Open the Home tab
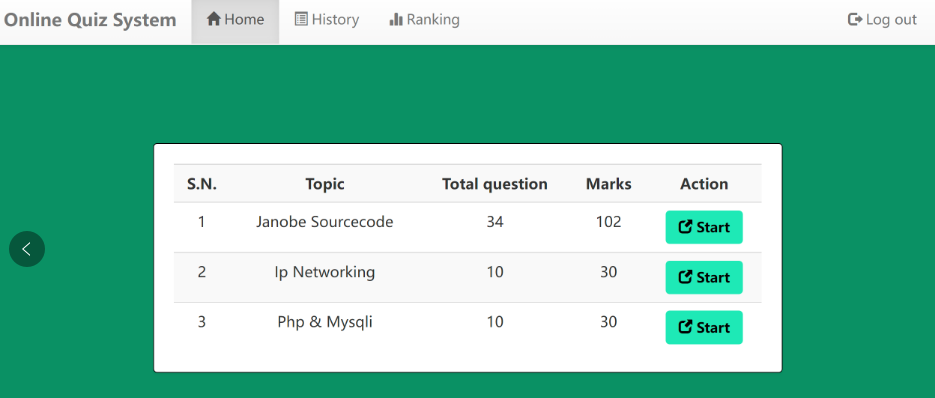935x398 pixels. pos(235,21)
